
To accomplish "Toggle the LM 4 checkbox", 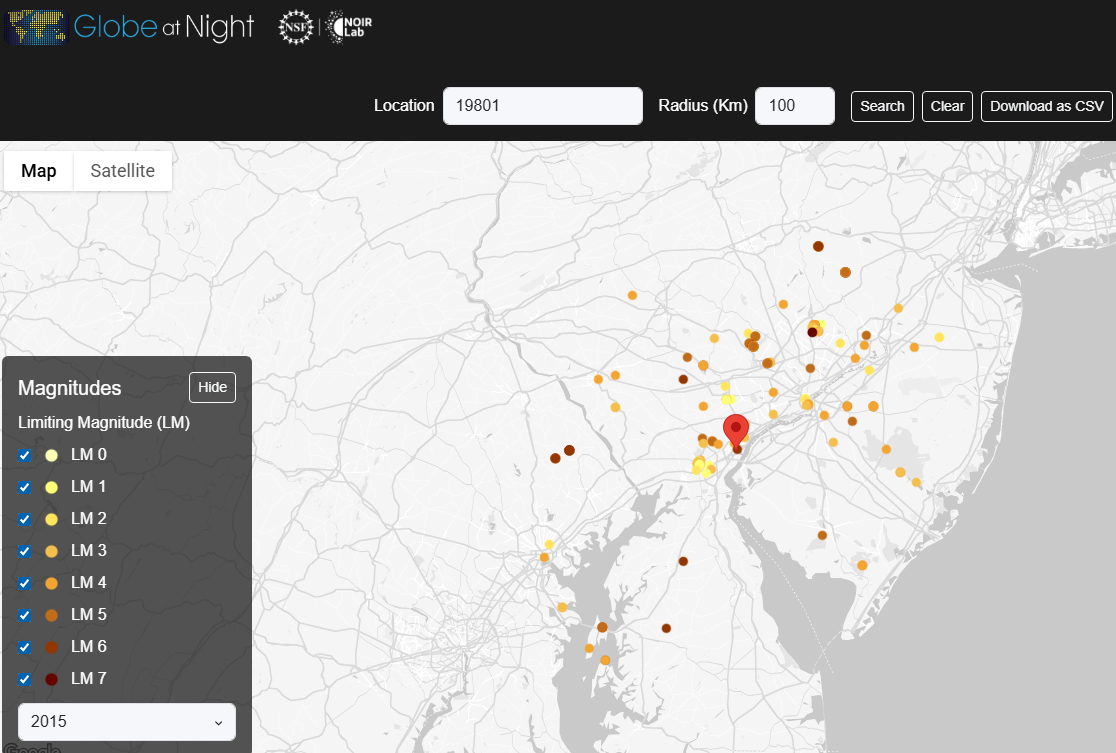I will pos(25,584).
